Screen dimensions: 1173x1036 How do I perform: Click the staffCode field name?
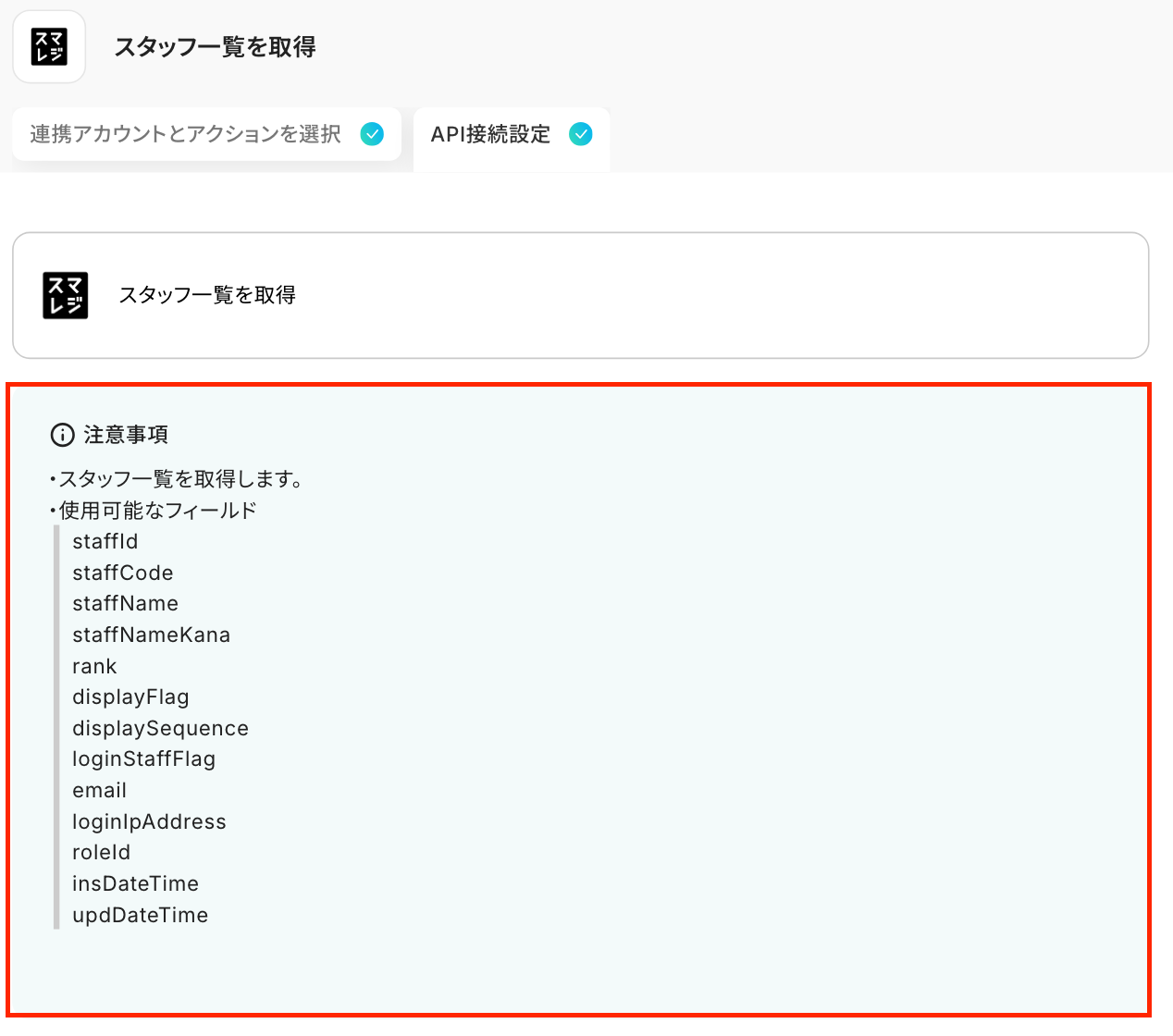point(123,573)
